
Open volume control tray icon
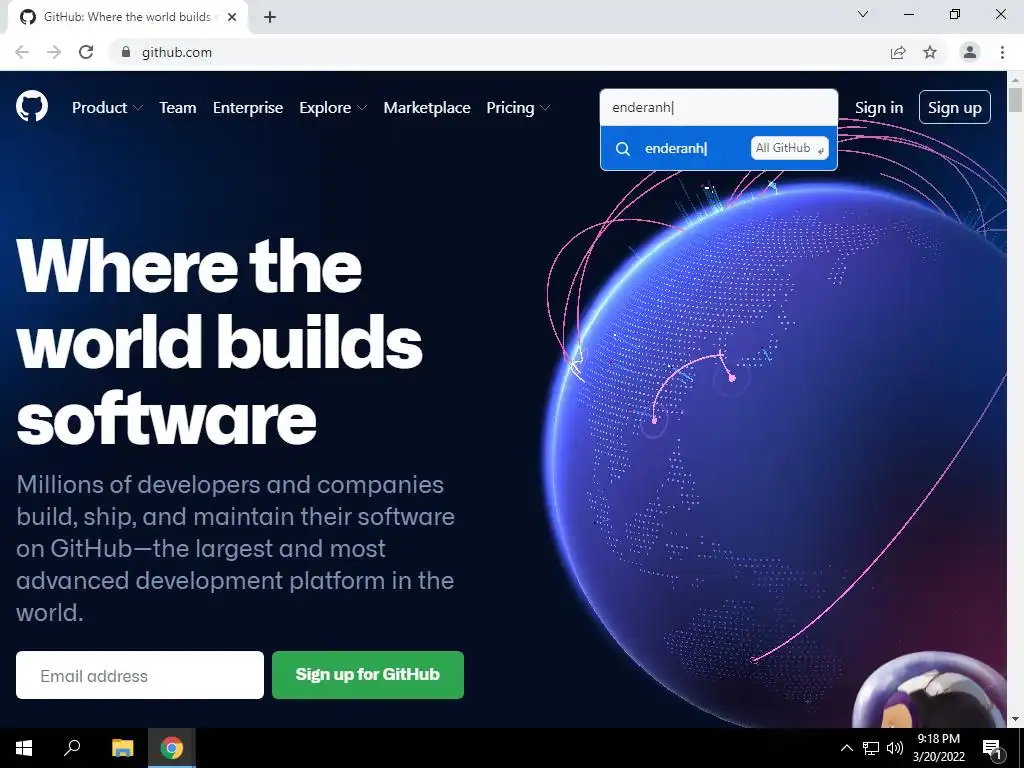[x=895, y=748]
